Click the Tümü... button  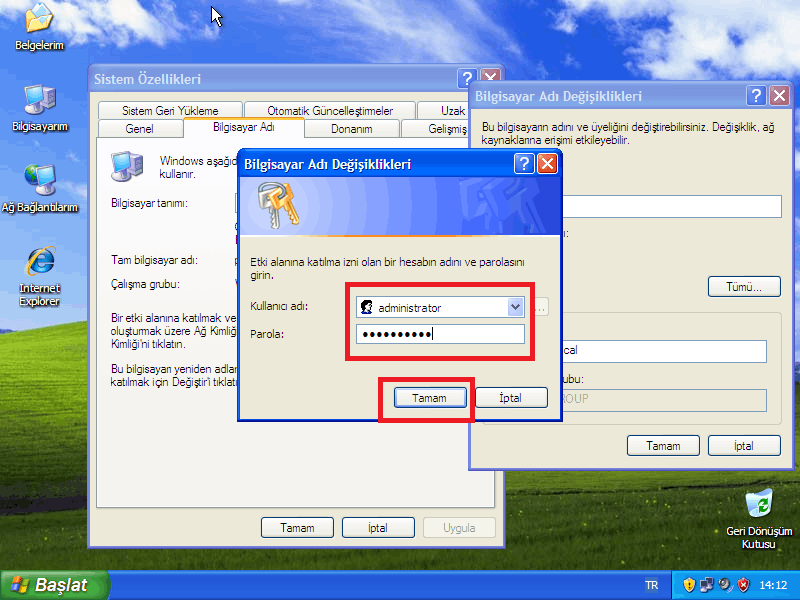coord(744,287)
